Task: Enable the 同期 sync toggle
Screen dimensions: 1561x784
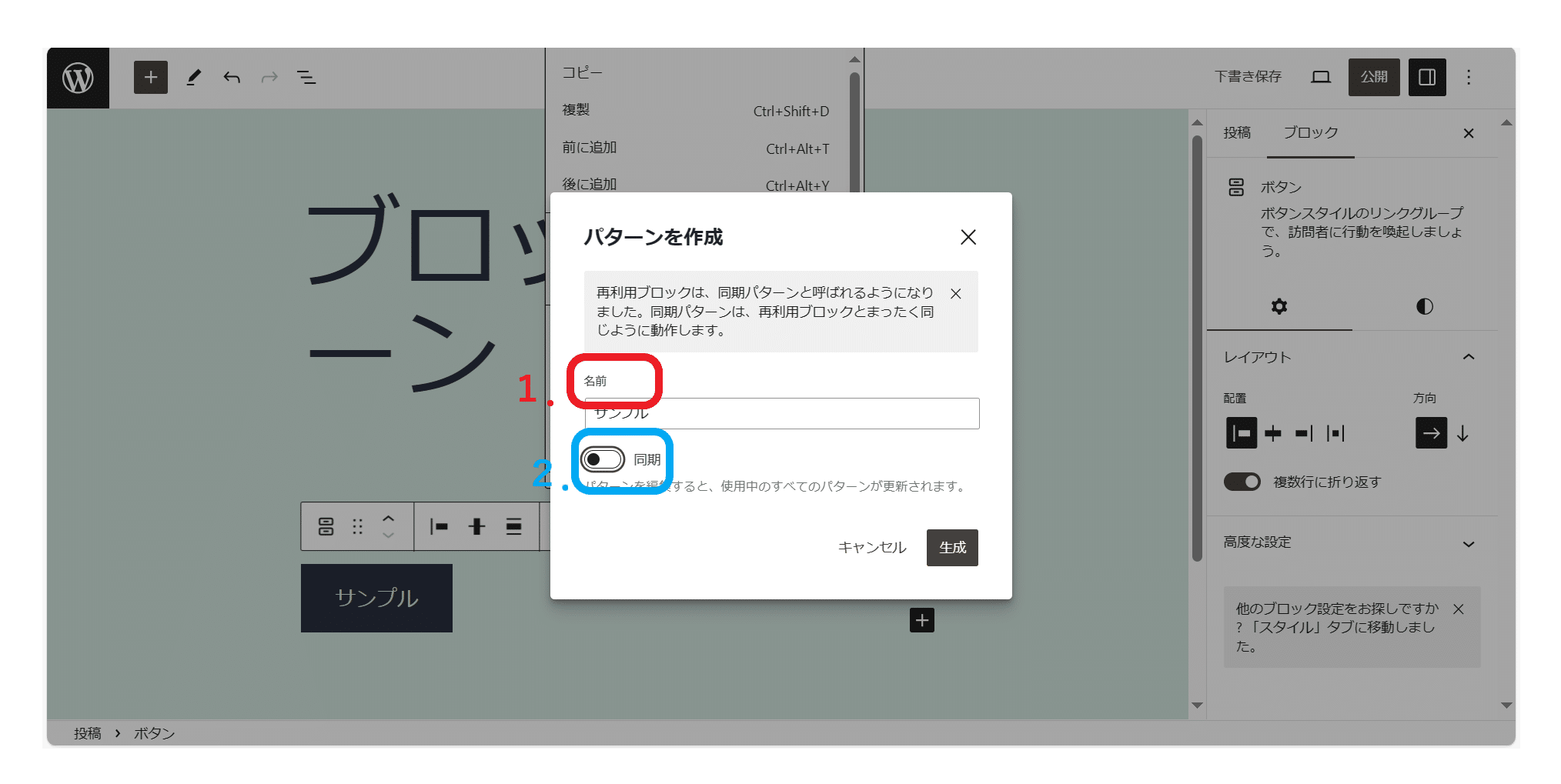Action: coord(602,459)
